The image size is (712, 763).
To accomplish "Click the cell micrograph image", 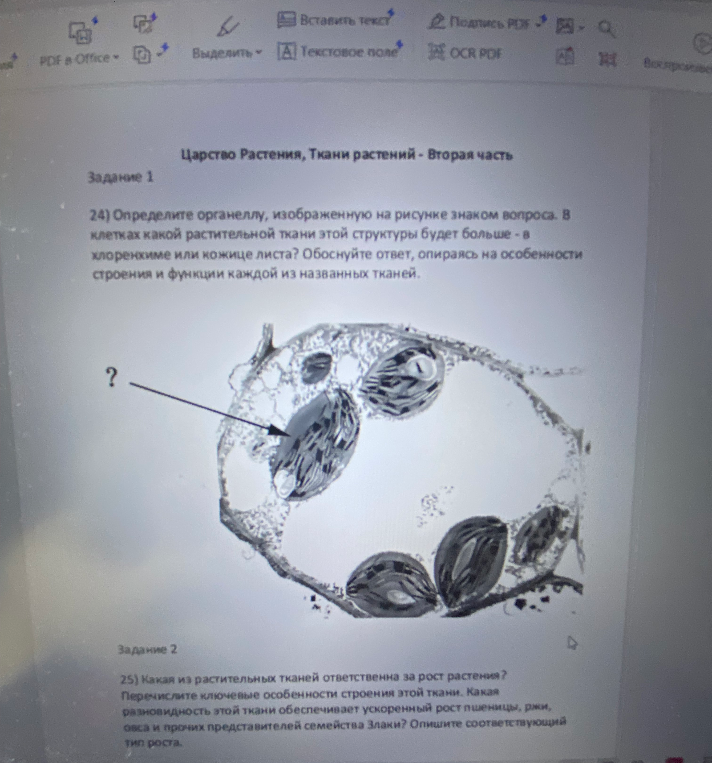I will (402, 470).
